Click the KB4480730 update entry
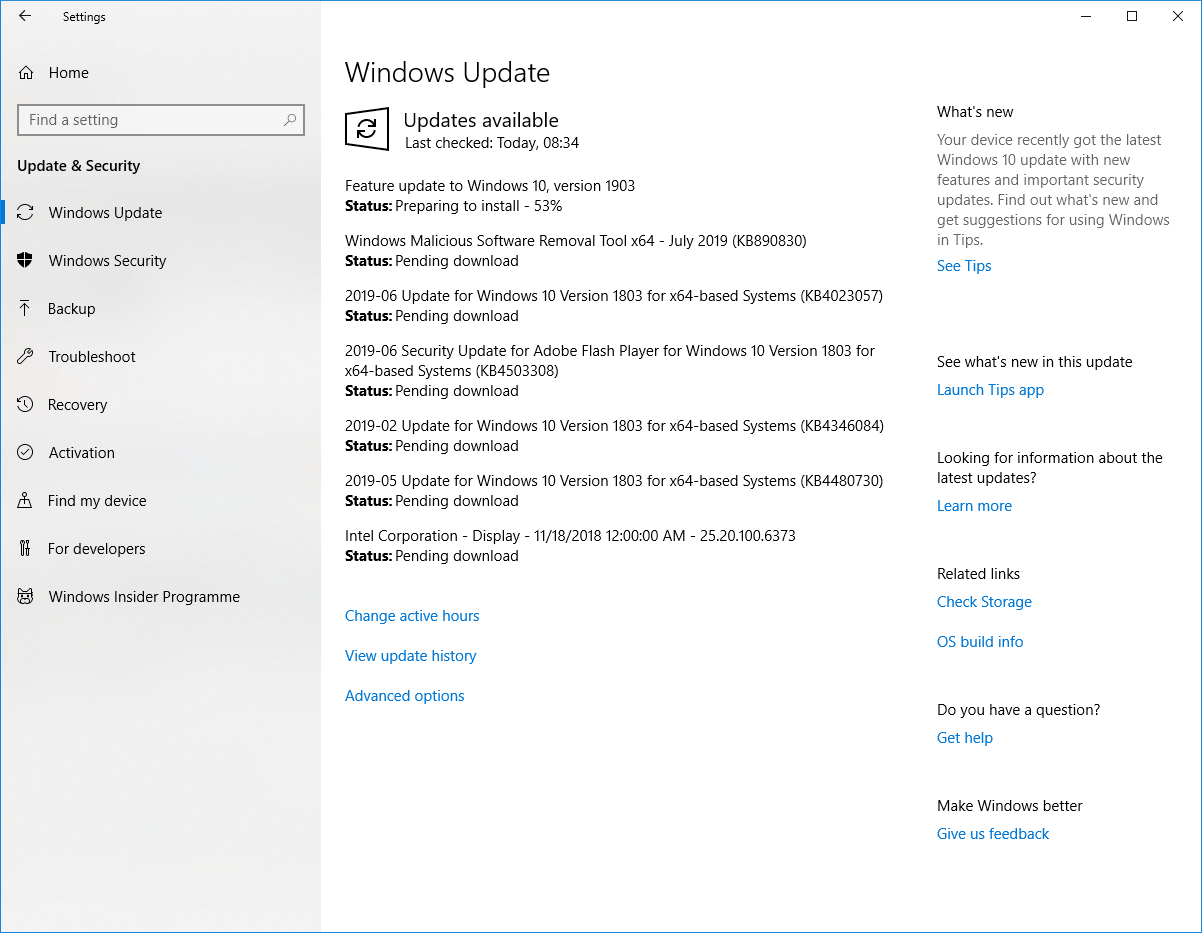 click(x=614, y=481)
